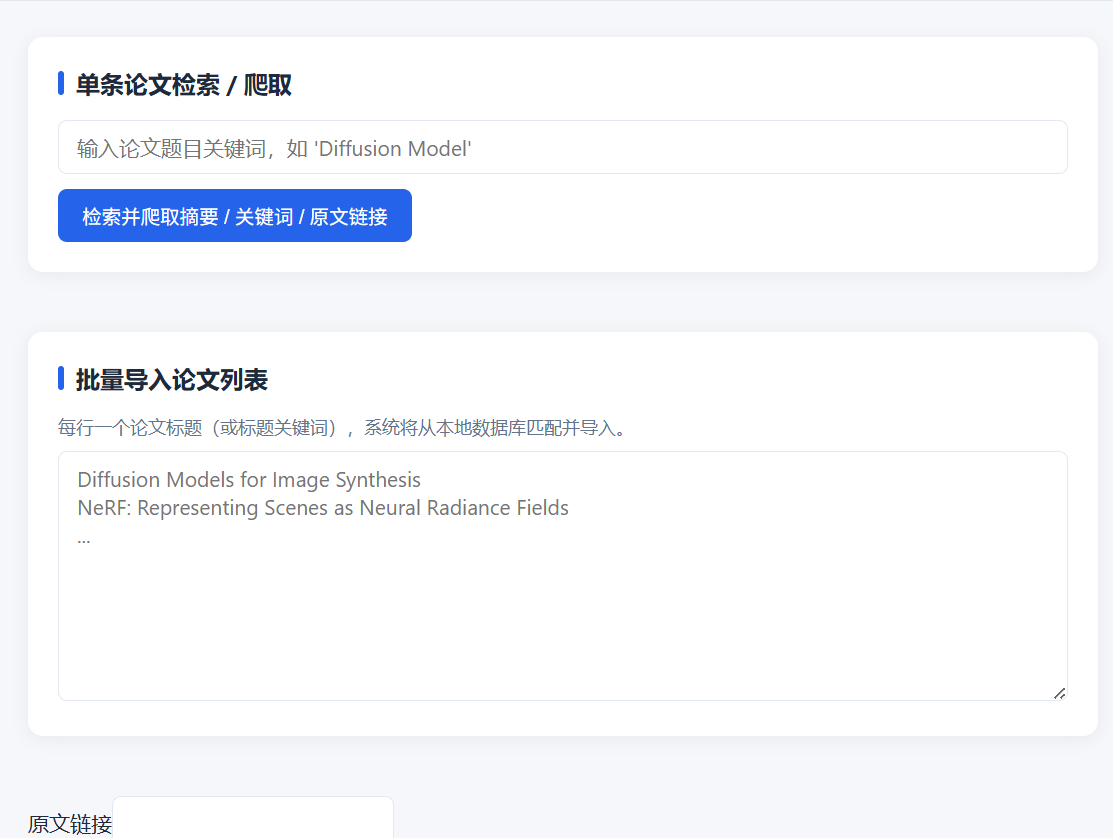Click the 单条论文检索 / 爬取 heading

click(x=183, y=85)
